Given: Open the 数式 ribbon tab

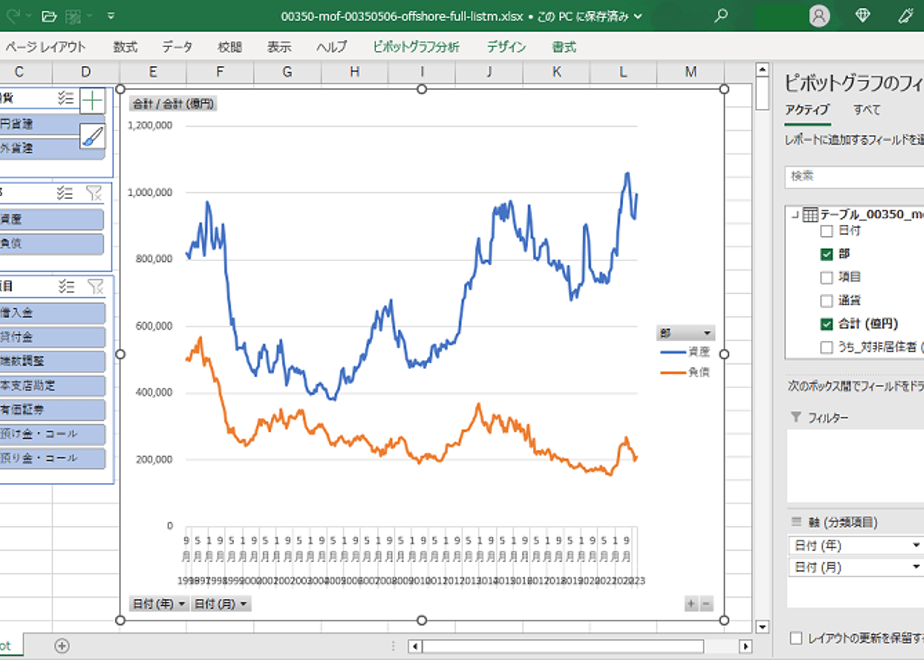Looking at the screenshot, I should click(x=125, y=47).
